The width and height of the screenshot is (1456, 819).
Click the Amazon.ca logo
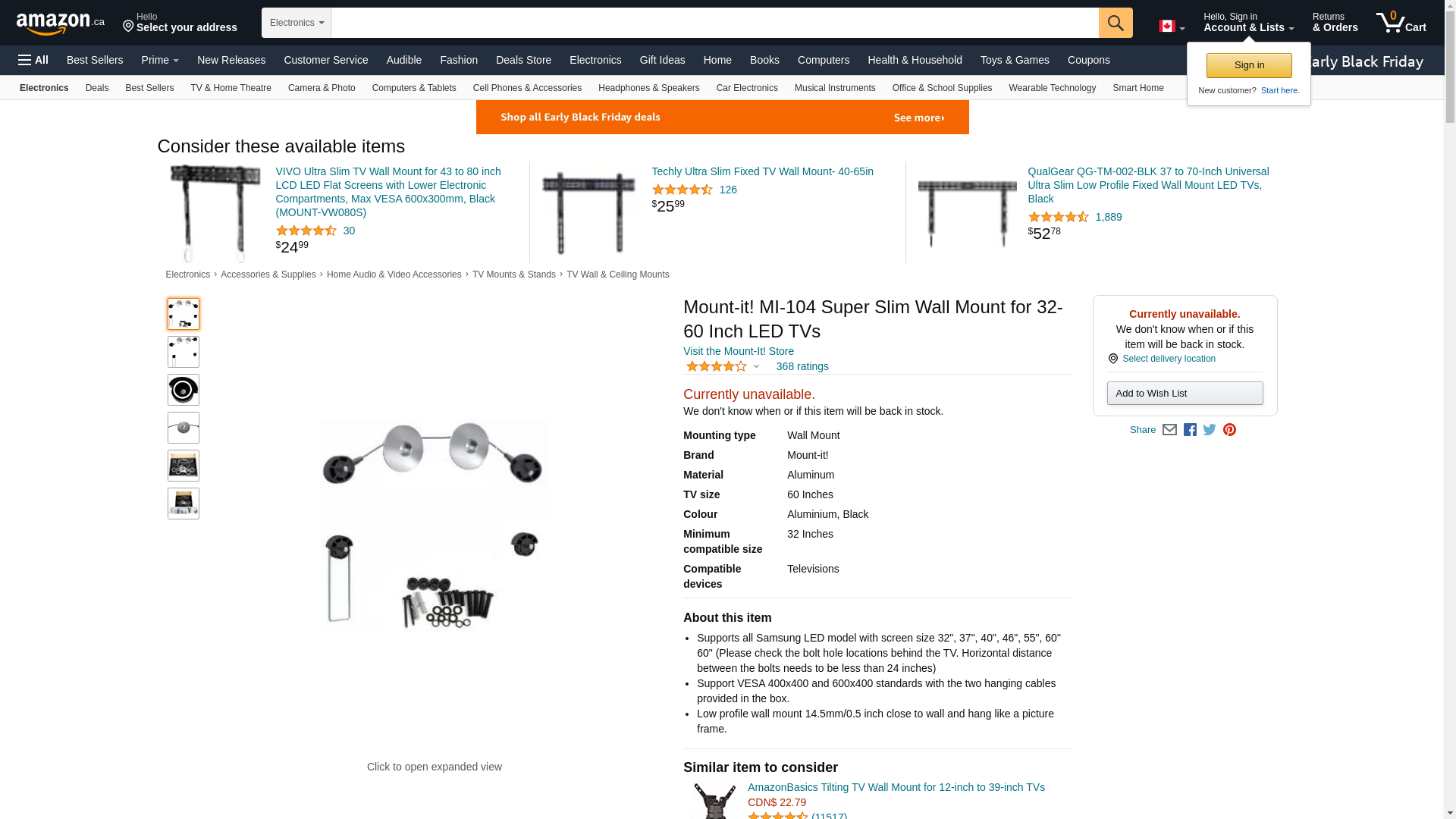click(x=61, y=23)
